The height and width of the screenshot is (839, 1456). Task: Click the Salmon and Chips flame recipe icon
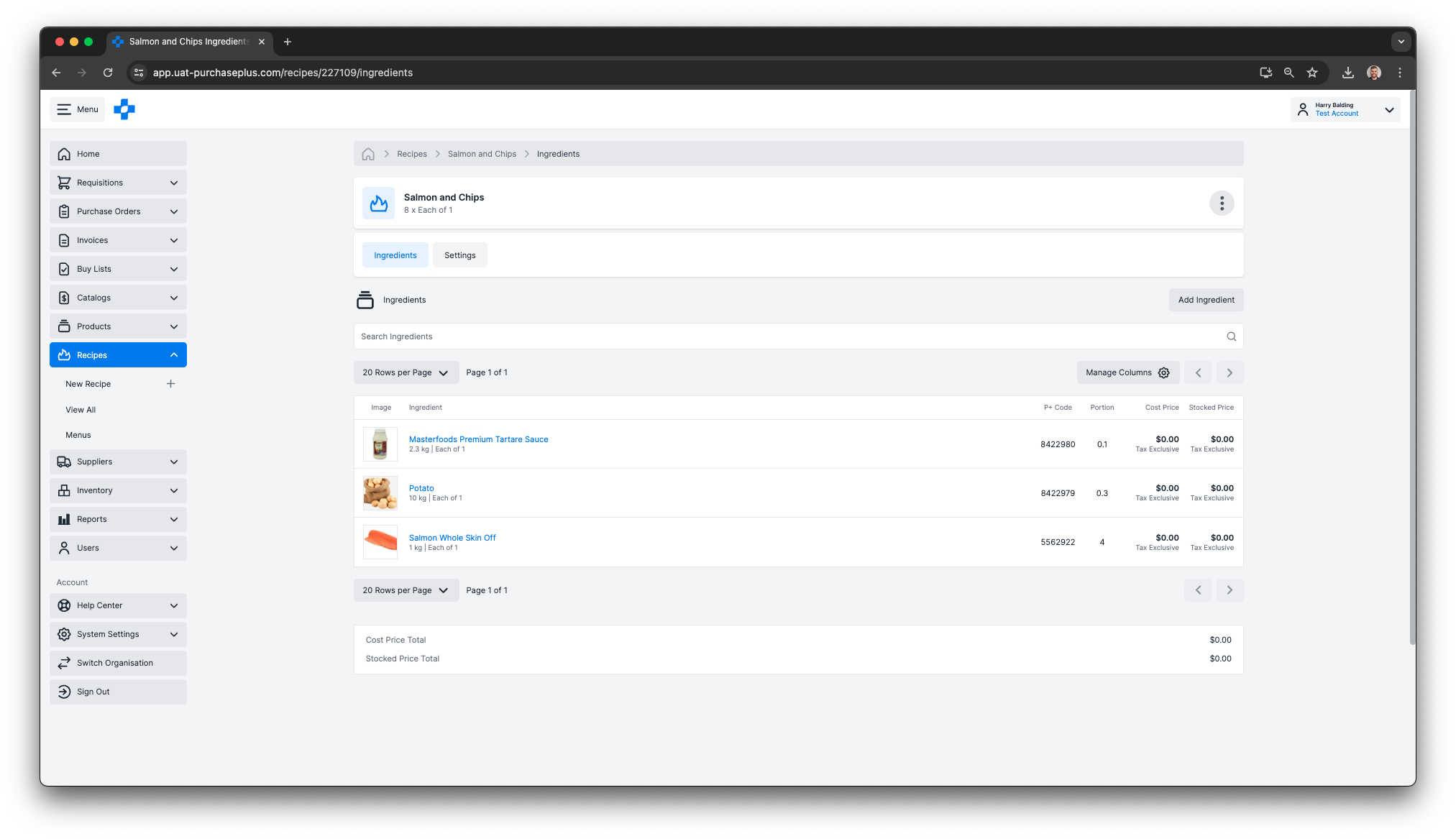pyautogui.click(x=379, y=203)
